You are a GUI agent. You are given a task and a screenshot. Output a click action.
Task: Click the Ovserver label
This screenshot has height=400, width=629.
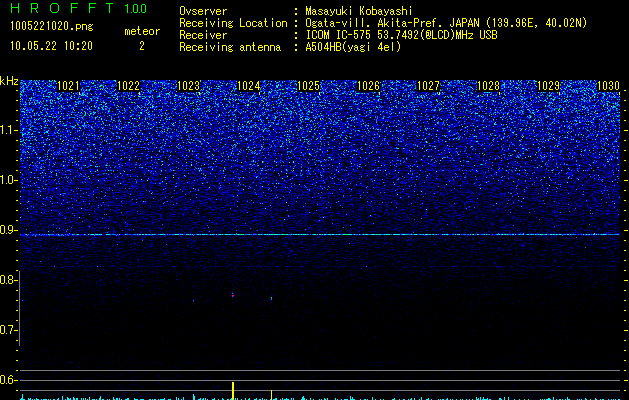point(203,11)
